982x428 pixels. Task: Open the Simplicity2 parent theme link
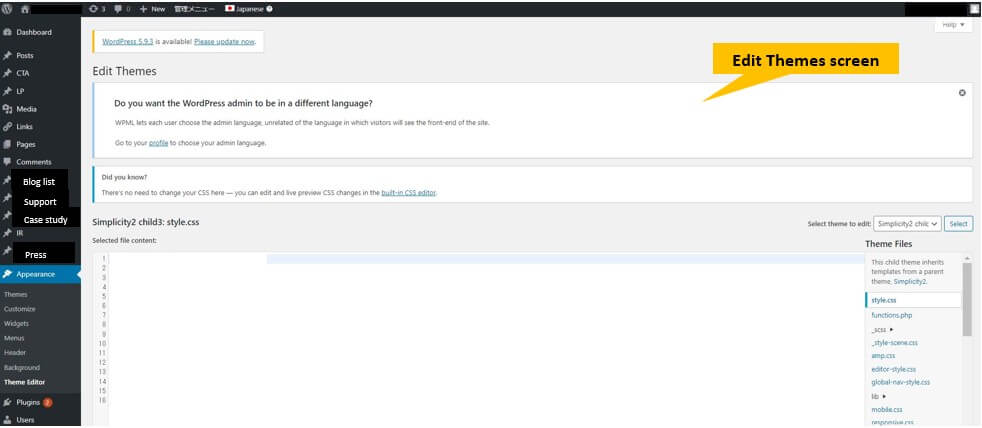(910, 282)
